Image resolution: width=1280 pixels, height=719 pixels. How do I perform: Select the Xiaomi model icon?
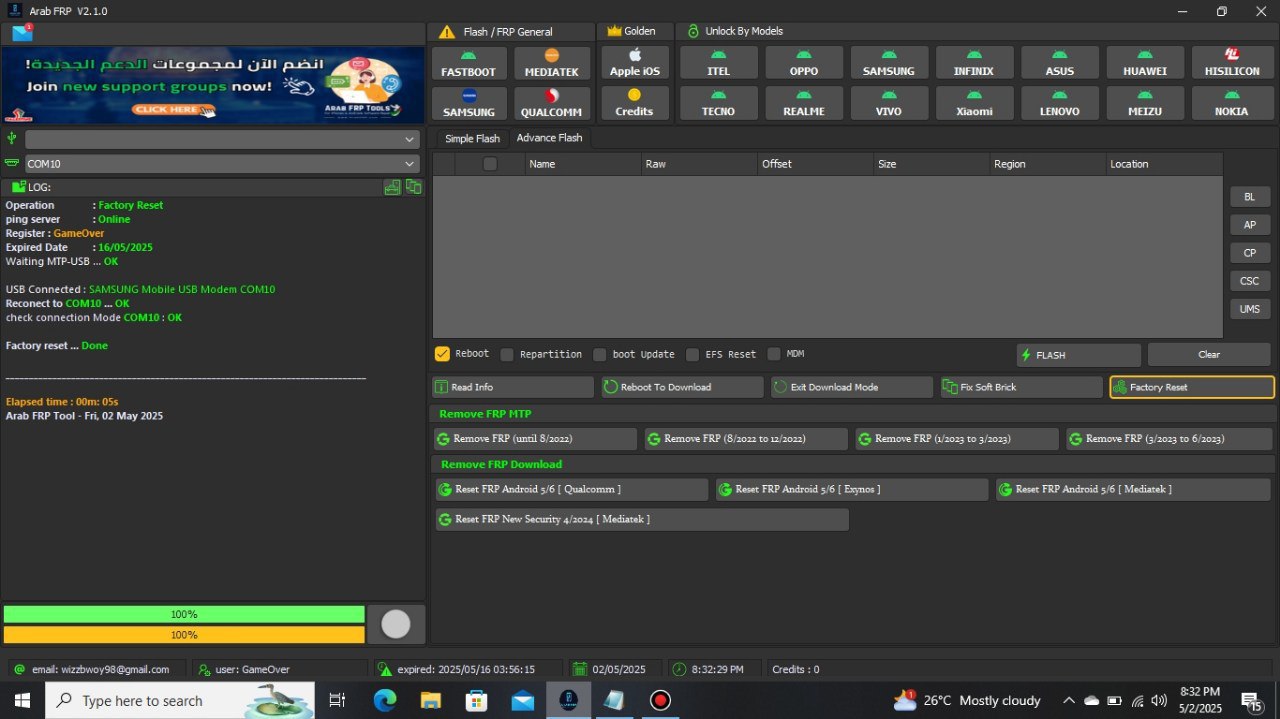click(x=974, y=102)
